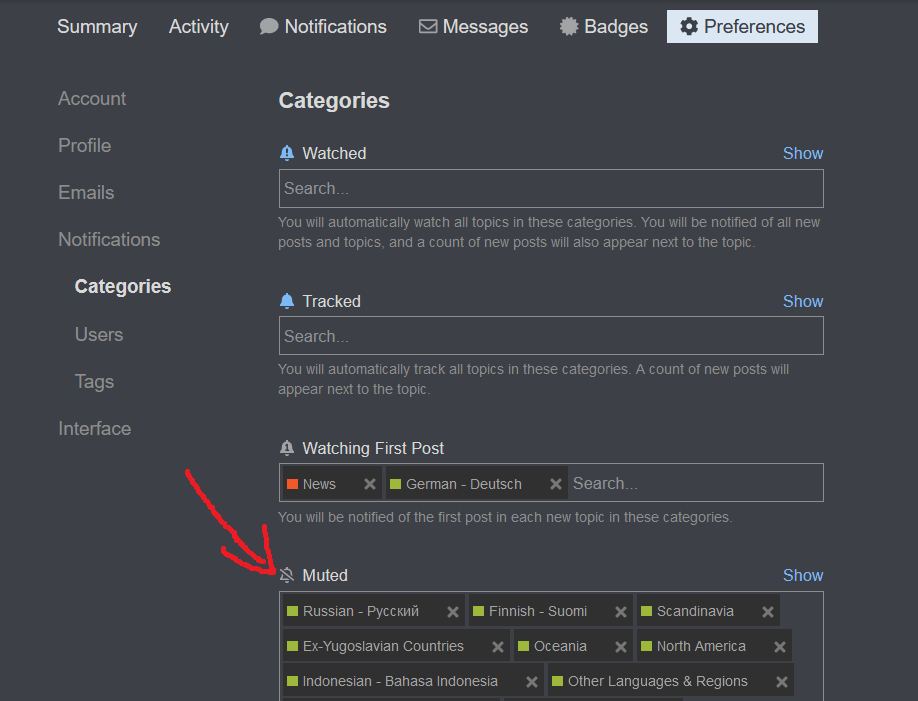Click the Watched bell icon
Viewport: 918px width, 701px height.
[x=287, y=153]
